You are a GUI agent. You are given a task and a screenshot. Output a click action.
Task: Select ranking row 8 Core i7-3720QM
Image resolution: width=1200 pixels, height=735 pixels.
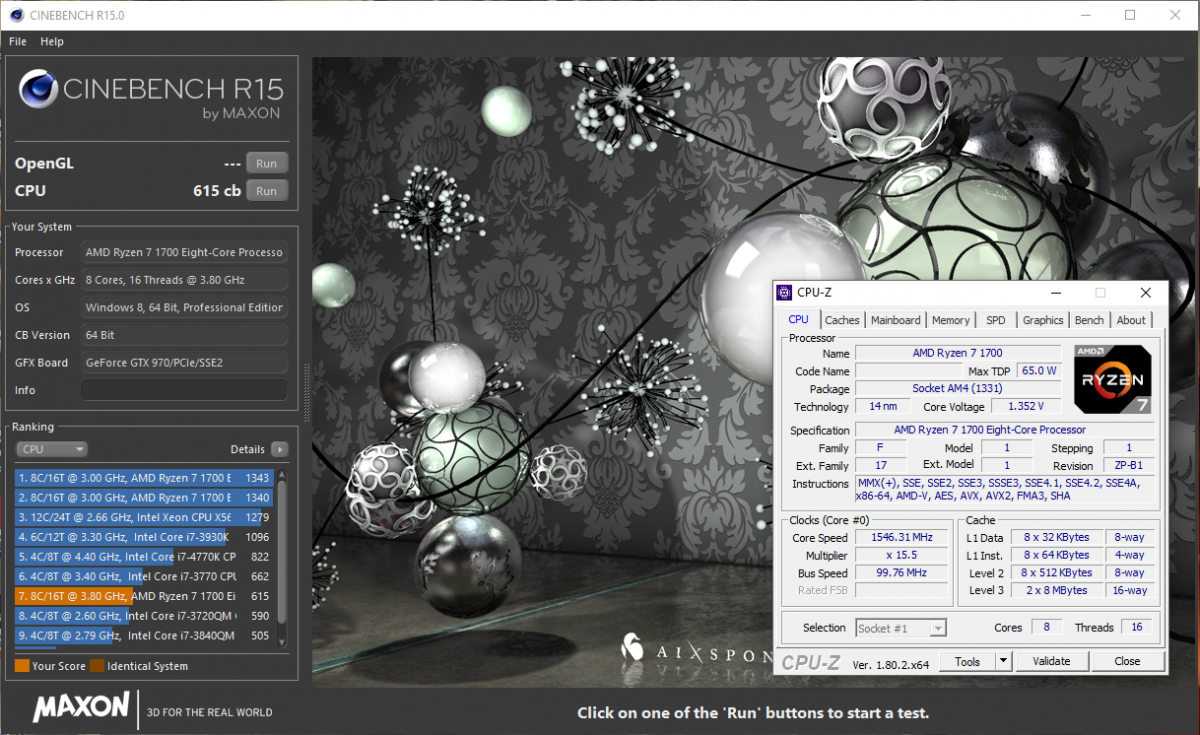[x=144, y=615]
